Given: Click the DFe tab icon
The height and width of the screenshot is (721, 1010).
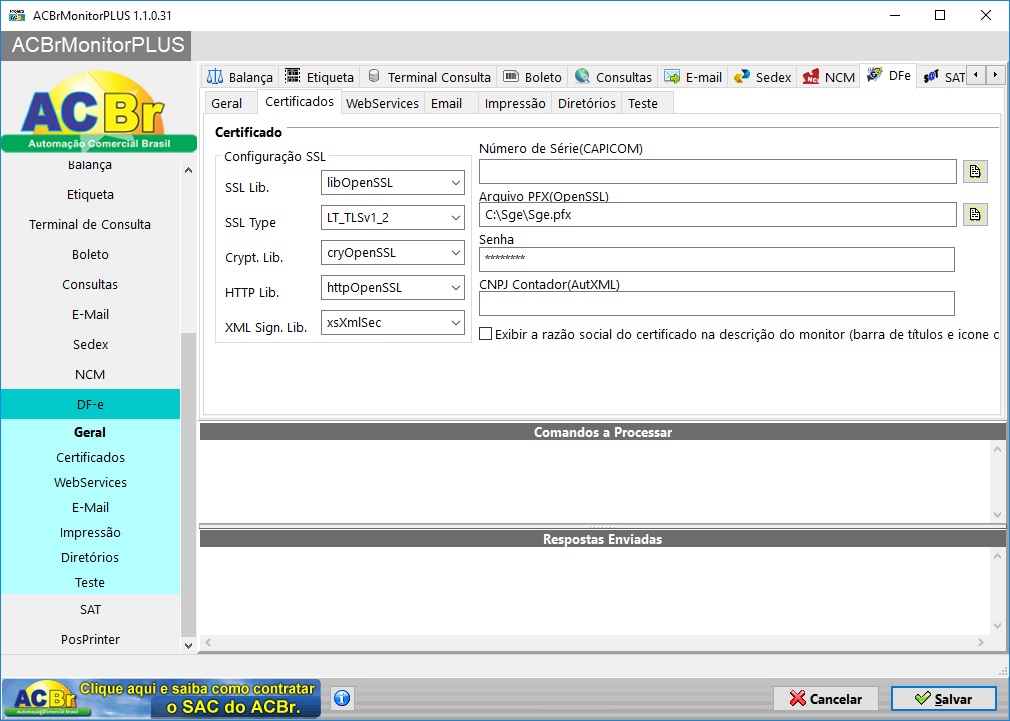Looking at the screenshot, I should (x=874, y=75).
